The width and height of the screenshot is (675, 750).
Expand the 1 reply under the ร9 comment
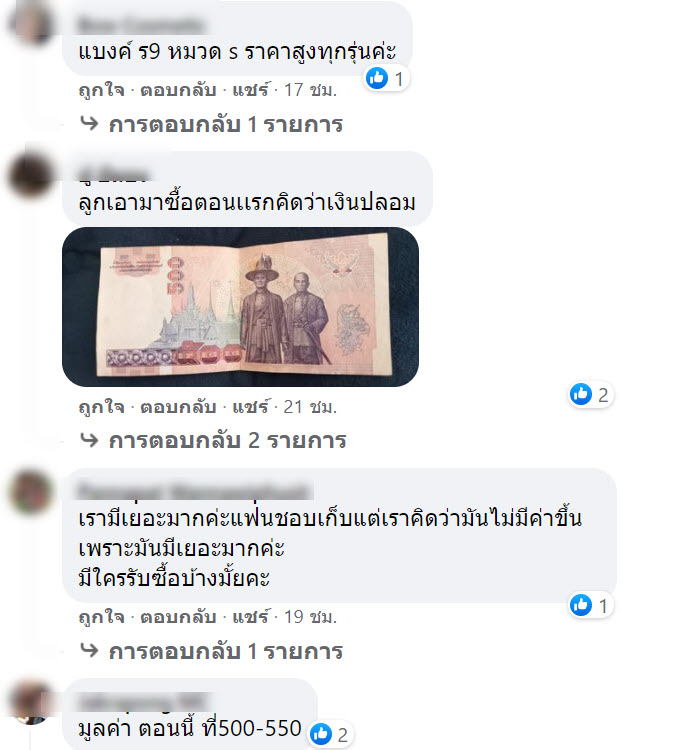tap(211, 124)
